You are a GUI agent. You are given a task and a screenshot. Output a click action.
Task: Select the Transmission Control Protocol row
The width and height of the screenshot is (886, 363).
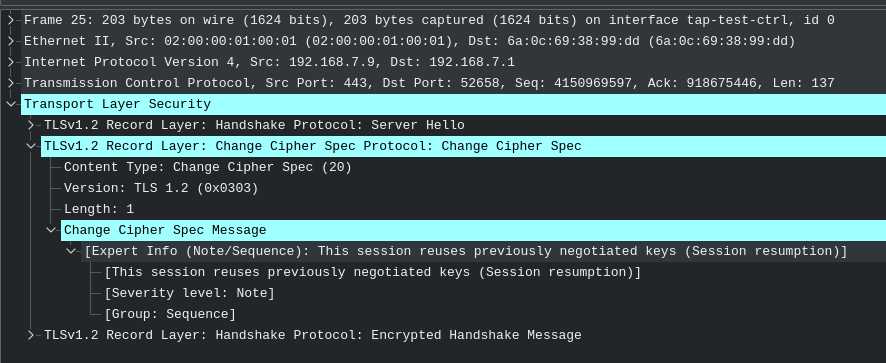(429, 83)
